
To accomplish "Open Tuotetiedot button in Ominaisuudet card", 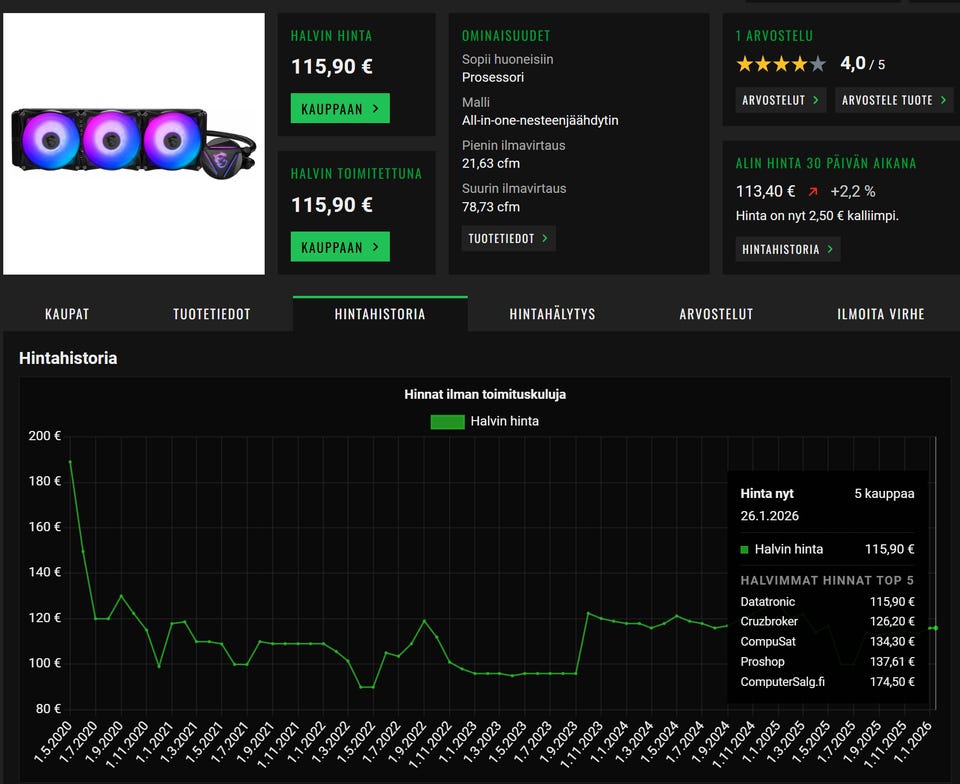I will (508, 238).
